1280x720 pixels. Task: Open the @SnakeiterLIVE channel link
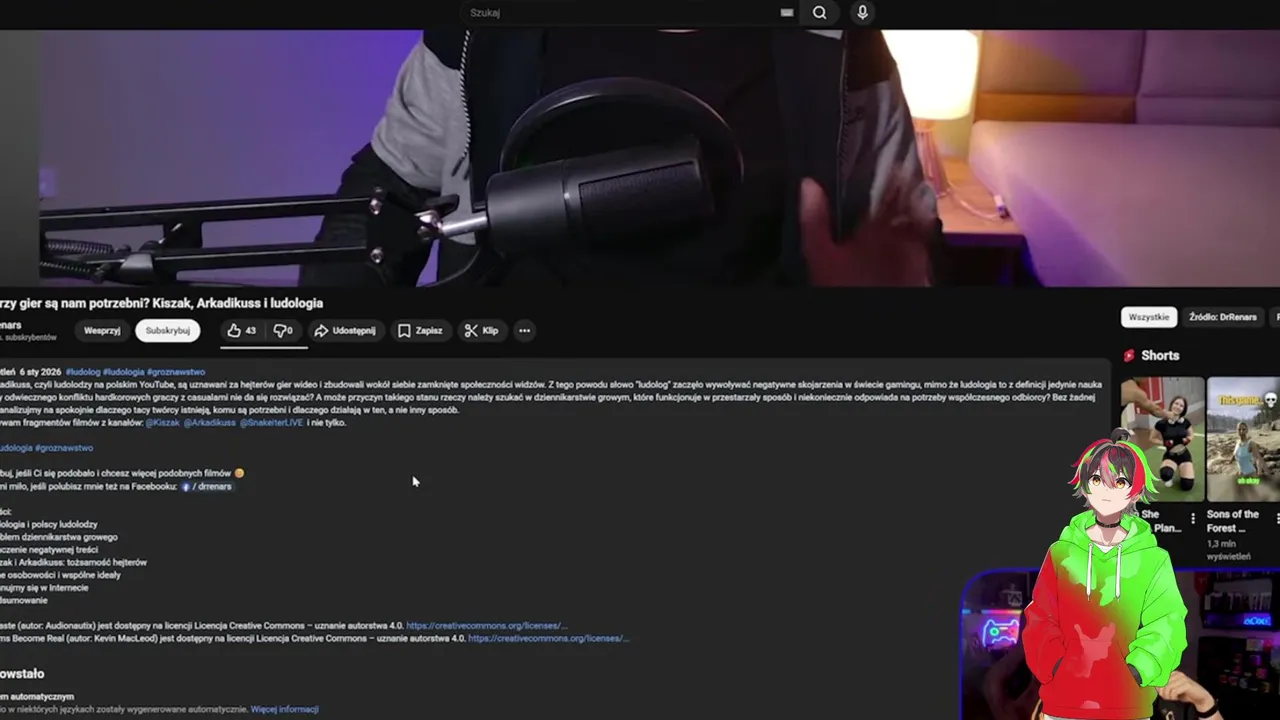tap(271, 423)
